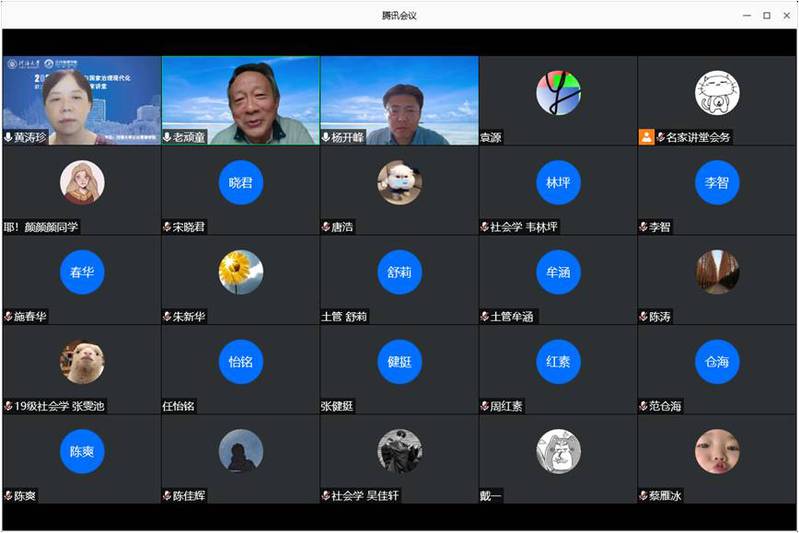Minimize the 腾讯会议 window
This screenshot has width=799, height=533.
(746, 15)
